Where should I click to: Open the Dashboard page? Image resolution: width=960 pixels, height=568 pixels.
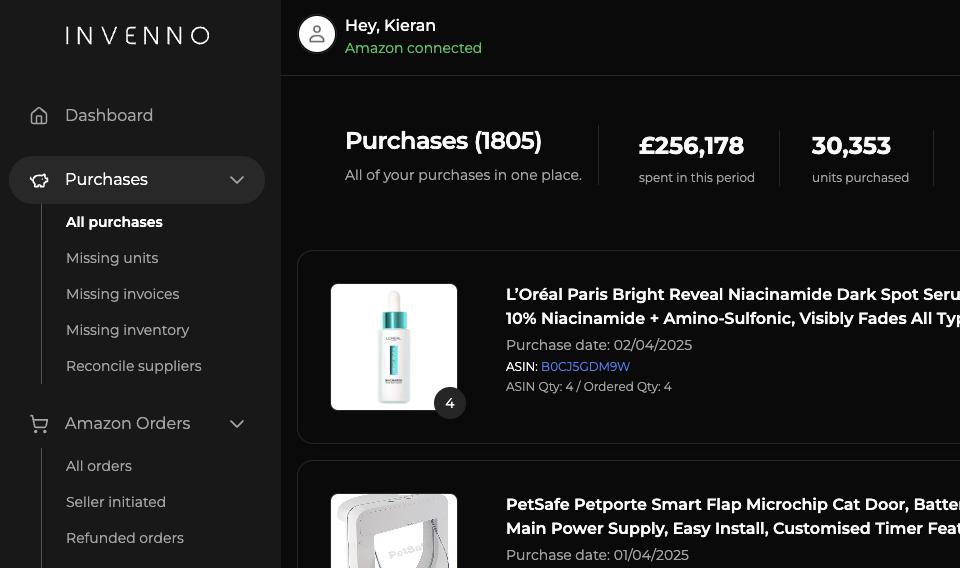[x=109, y=116]
